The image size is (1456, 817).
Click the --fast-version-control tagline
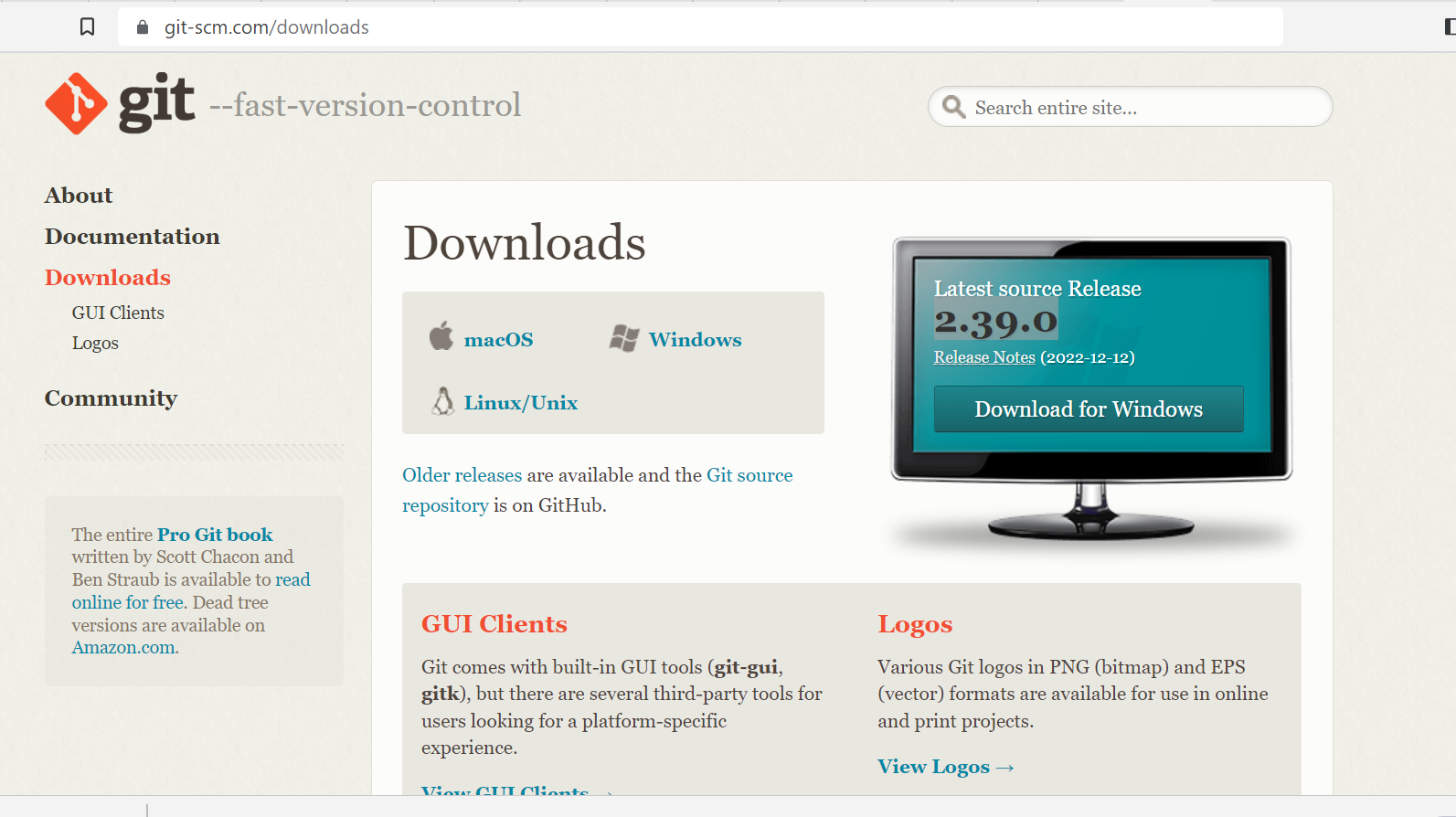(365, 105)
